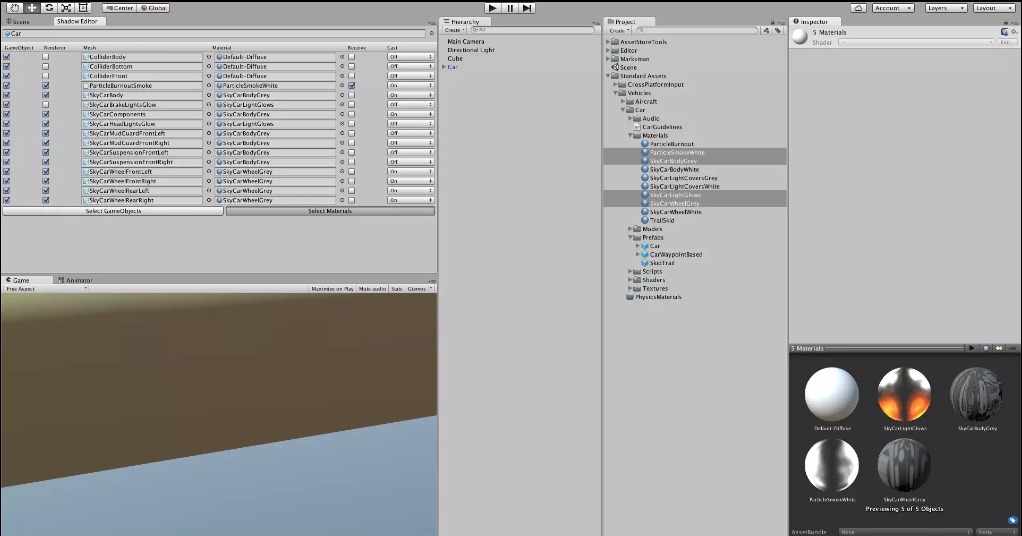Select the Scale tool in toolbar
This screenshot has width=1022, height=536.
point(66,8)
